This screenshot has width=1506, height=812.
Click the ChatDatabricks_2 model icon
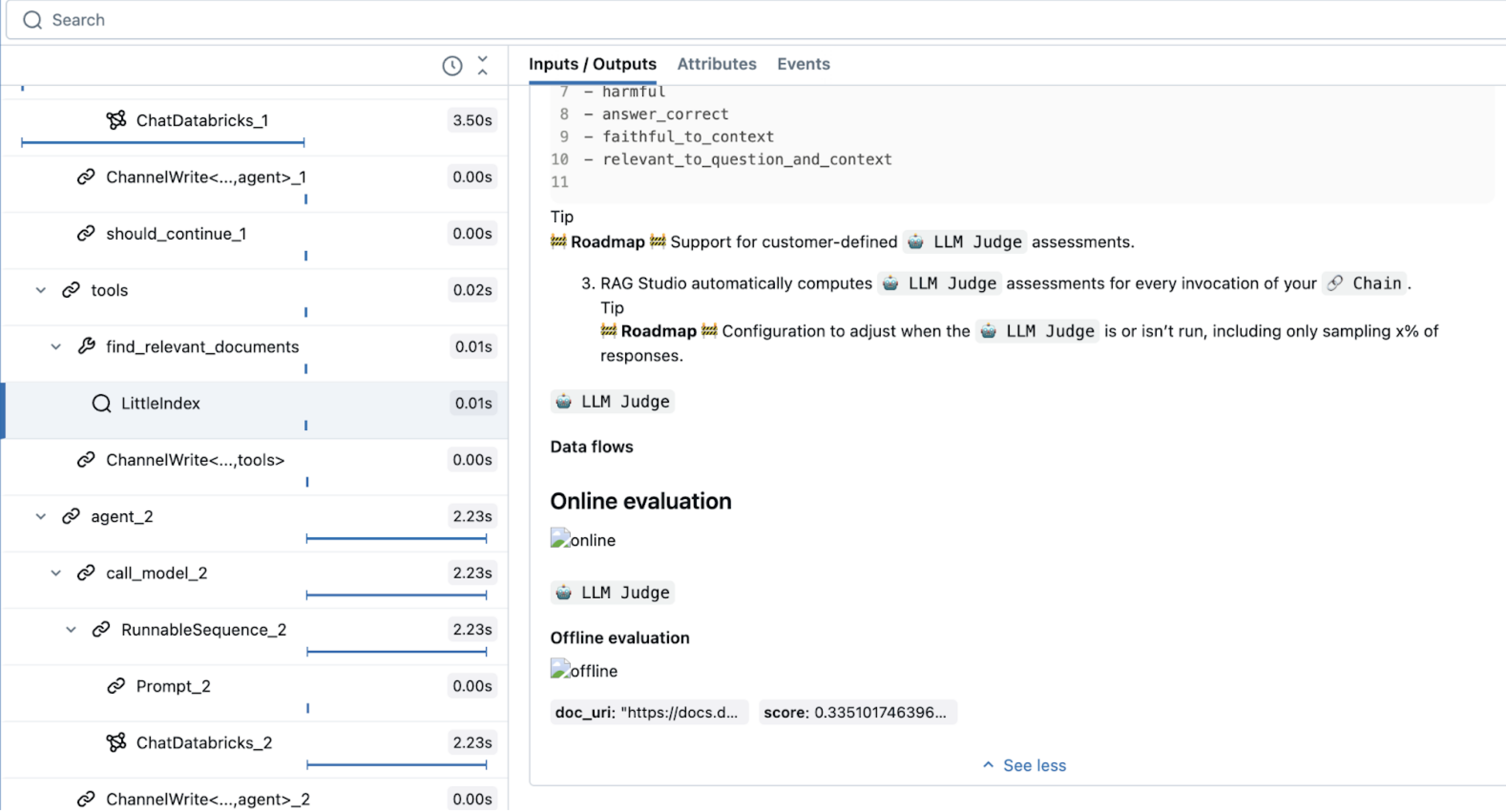[x=116, y=742]
